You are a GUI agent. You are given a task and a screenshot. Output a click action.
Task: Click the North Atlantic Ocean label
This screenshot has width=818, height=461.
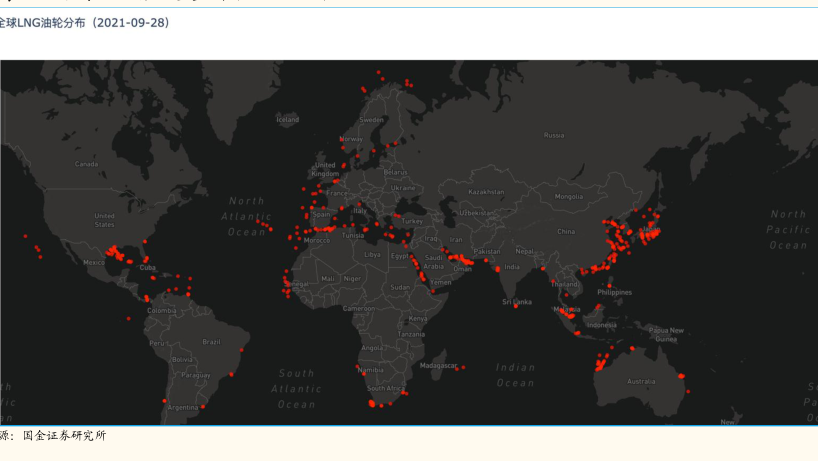pyautogui.click(x=246, y=216)
